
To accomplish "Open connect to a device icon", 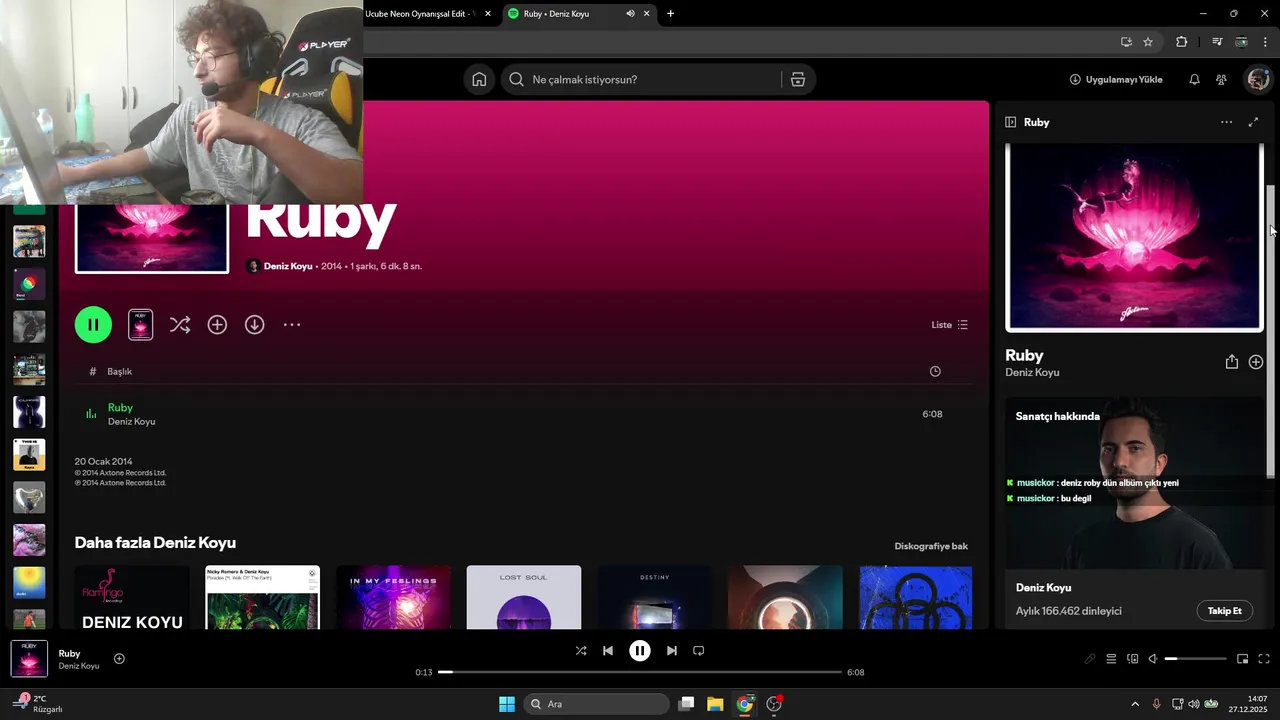I will pos(1132,659).
